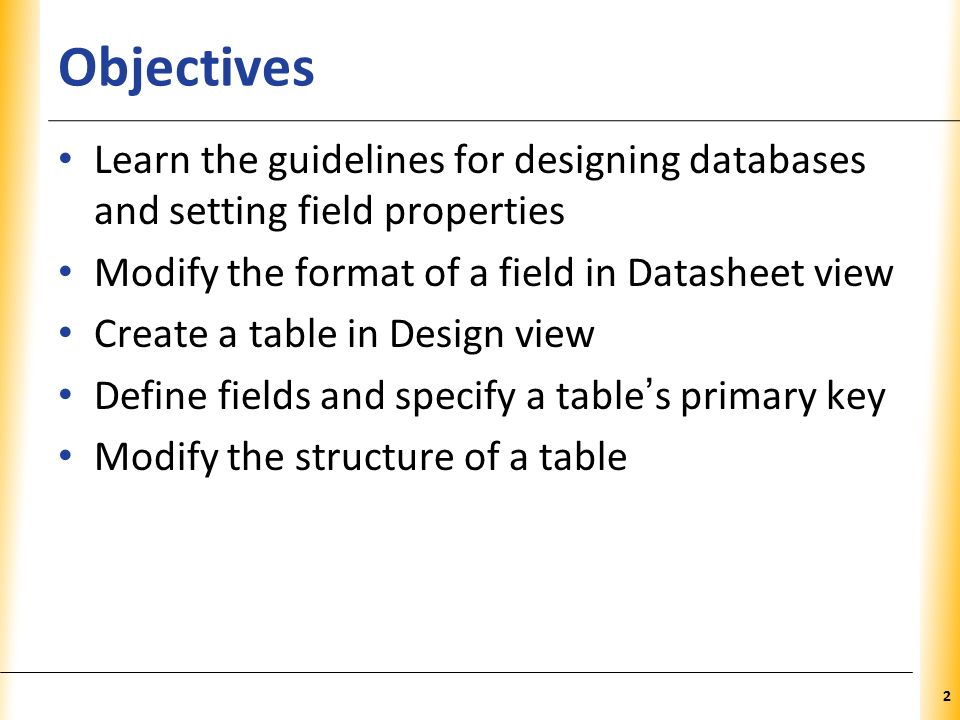Image resolution: width=960 pixels, height=720 pixels.
Task: Click the bullet dot before Modify the structure
Action: (x=66, y=456)
